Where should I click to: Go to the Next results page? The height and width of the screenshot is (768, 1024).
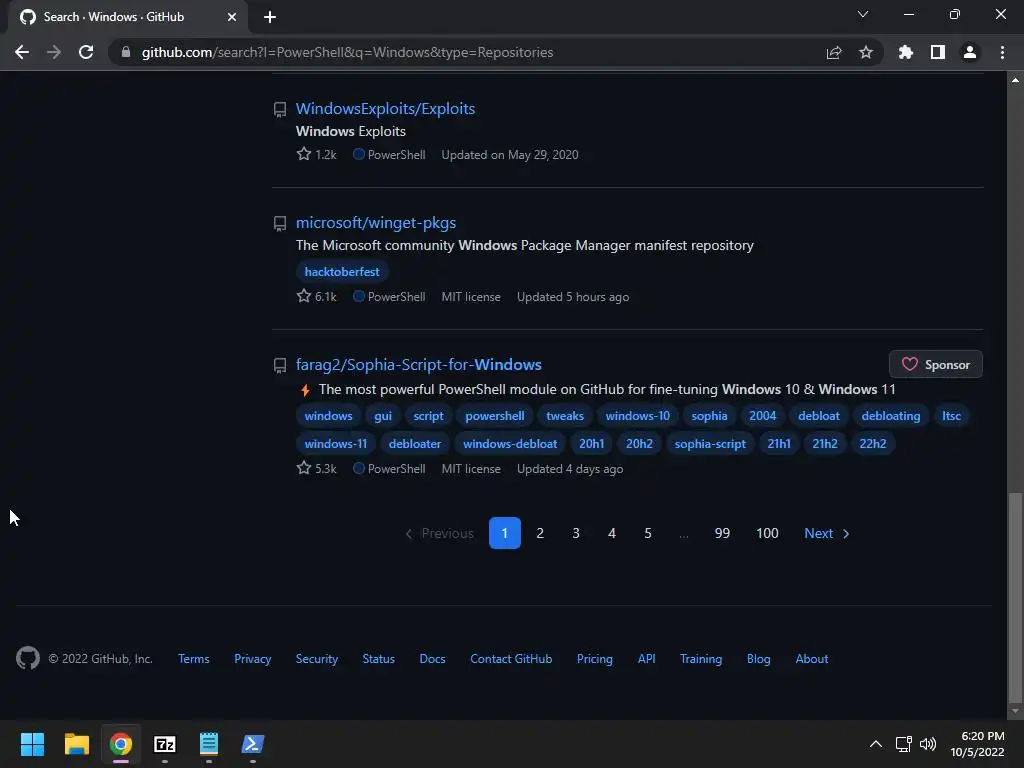[827, 533]
